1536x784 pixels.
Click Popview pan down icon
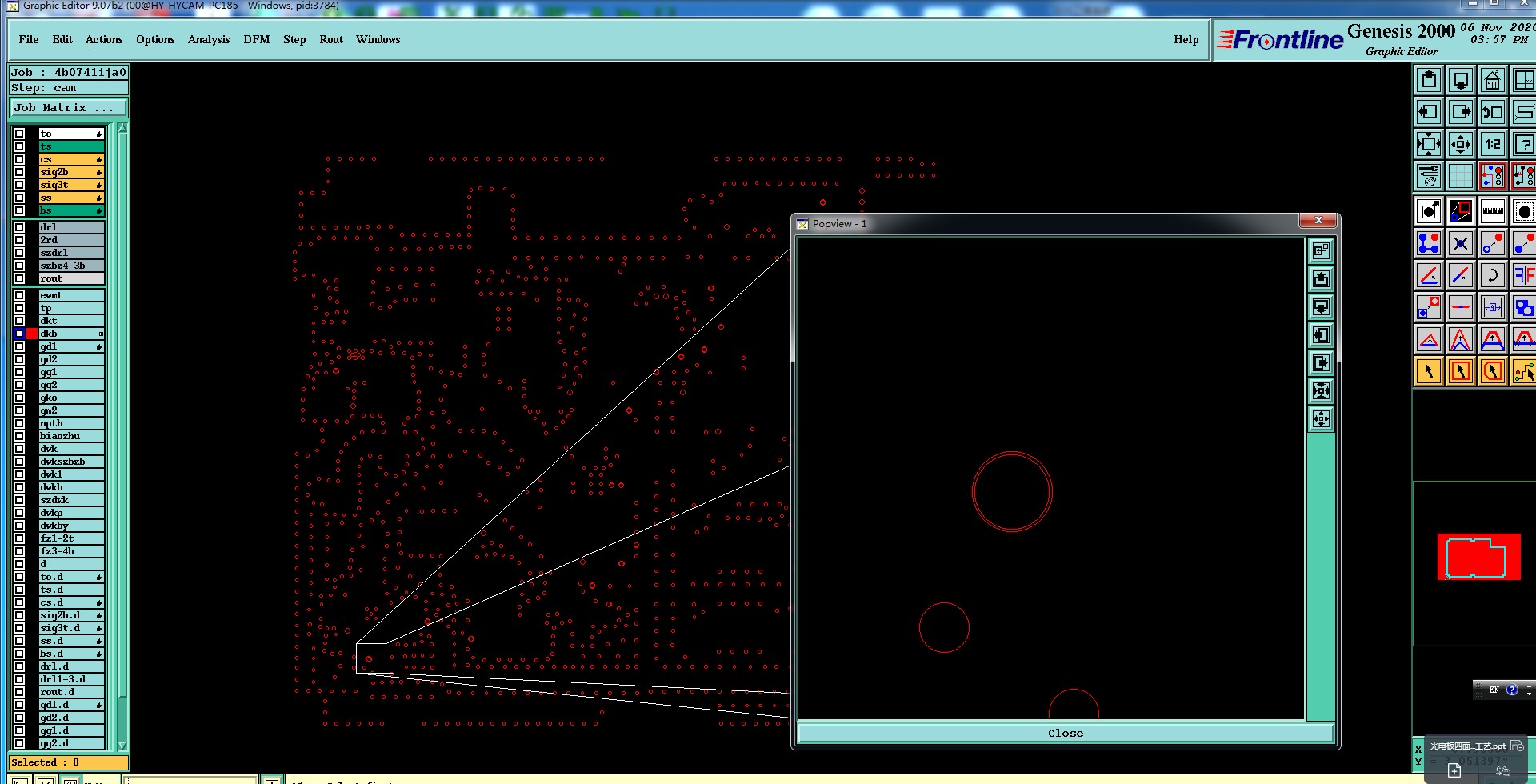[1321, 306]
